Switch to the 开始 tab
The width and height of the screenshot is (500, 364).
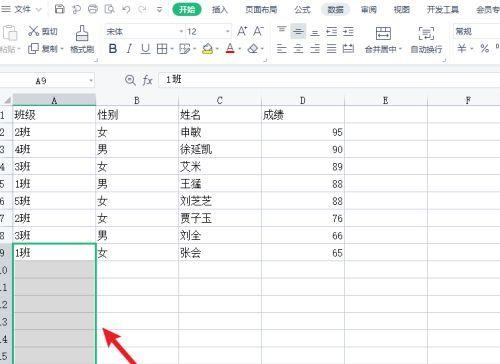[x=187, y=9]
